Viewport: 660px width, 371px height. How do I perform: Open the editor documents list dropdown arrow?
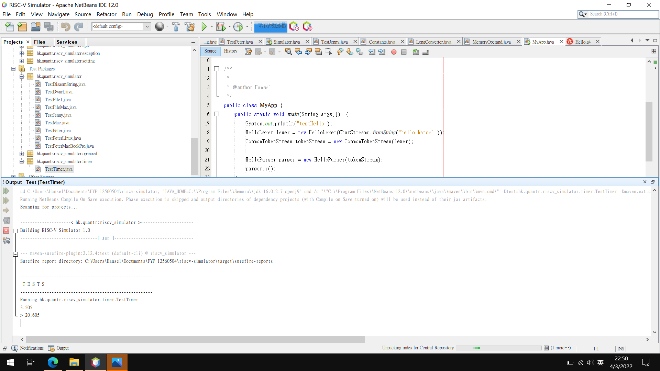coord(647,41)
